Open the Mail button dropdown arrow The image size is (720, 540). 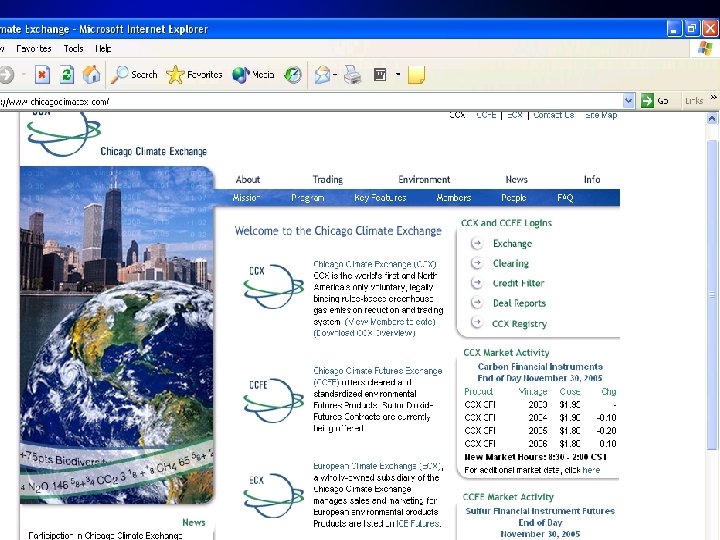(x=335, y=74)
